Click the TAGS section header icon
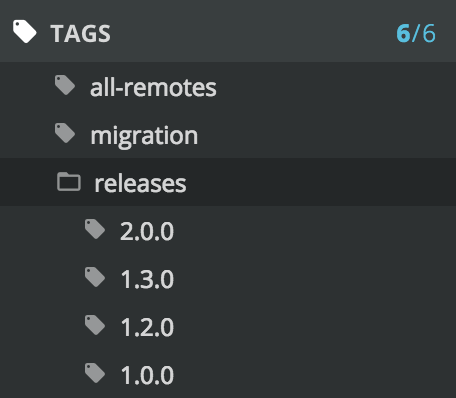Screen dimensions: 456x398 [x=25, y=32]
